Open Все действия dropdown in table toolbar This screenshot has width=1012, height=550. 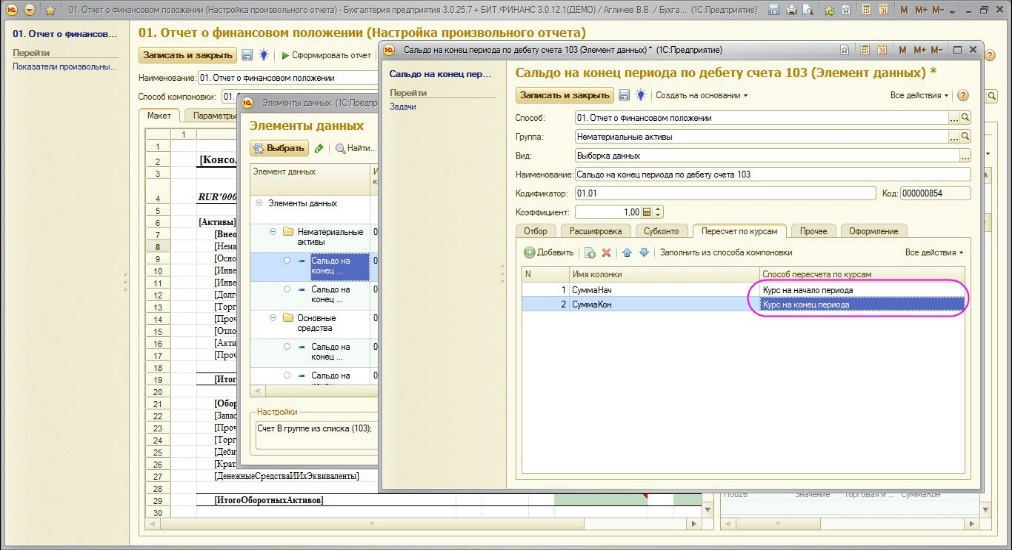(x=933, y=253)
